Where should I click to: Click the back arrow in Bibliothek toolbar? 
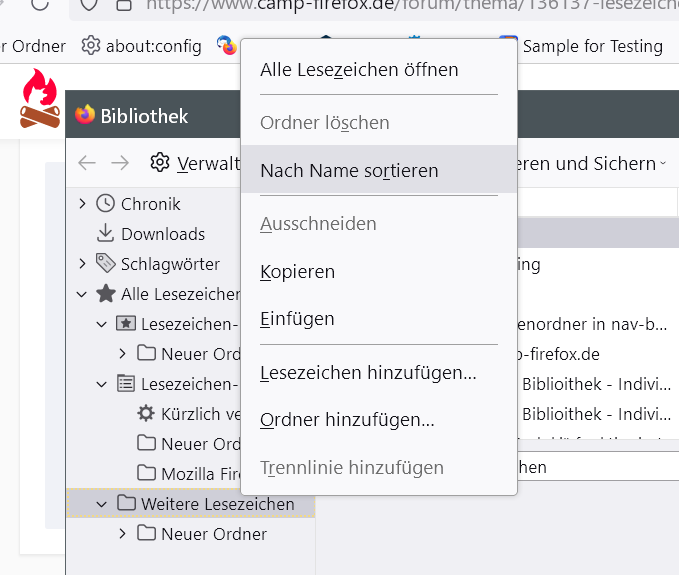coord(87,163)
